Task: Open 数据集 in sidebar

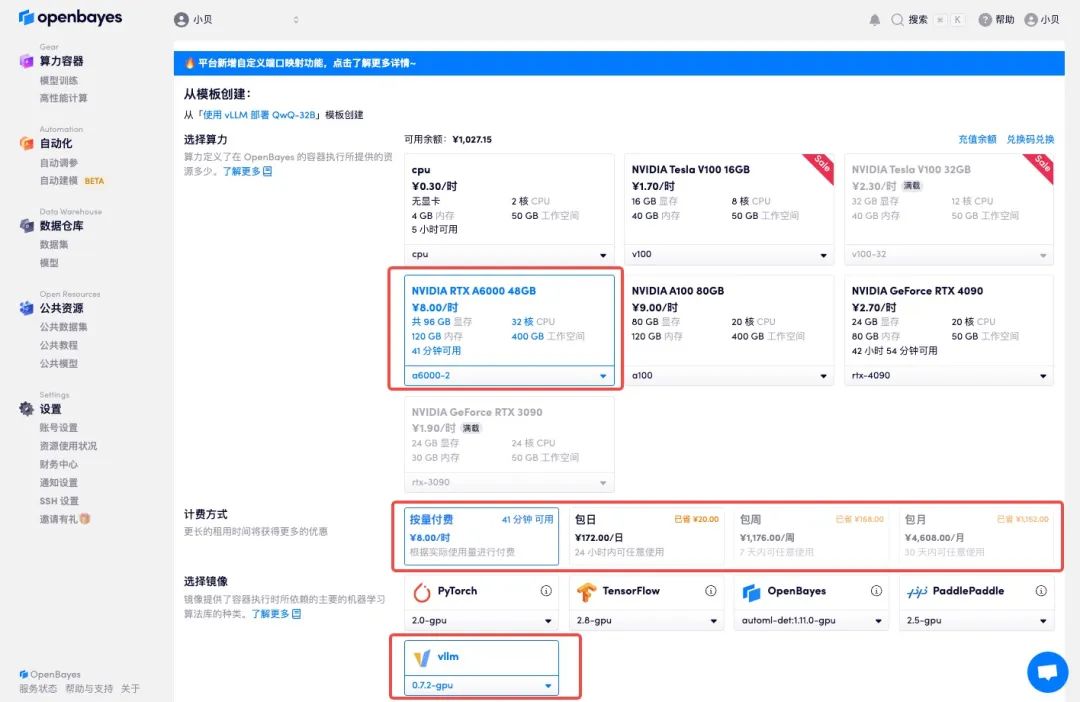Action: tap(54, 245)
